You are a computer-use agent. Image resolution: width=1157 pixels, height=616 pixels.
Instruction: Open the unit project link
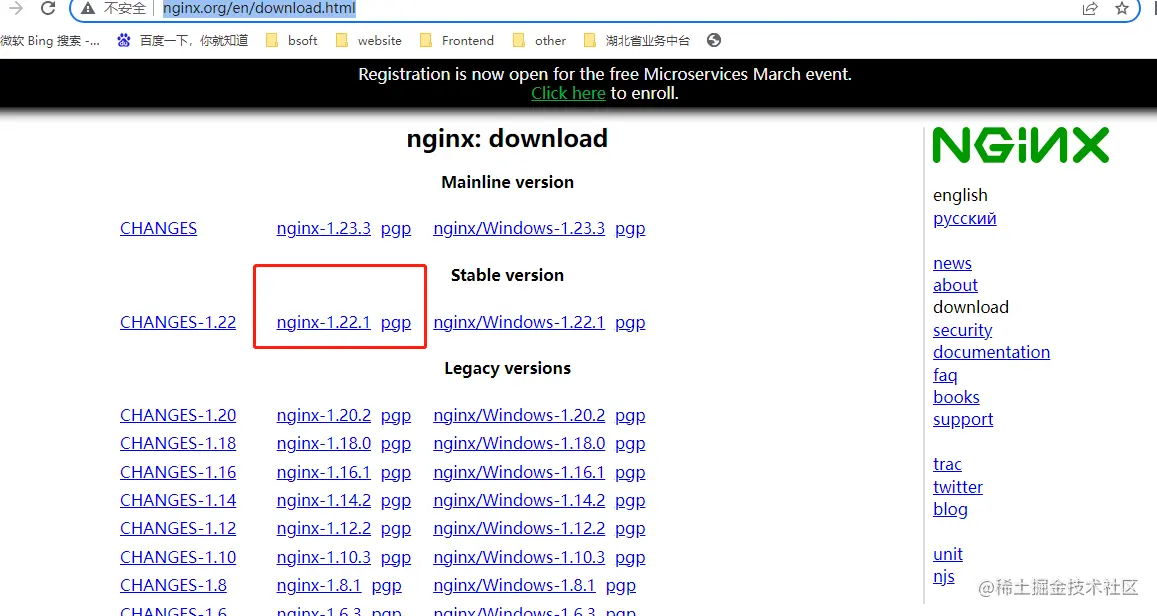[947, 554]
